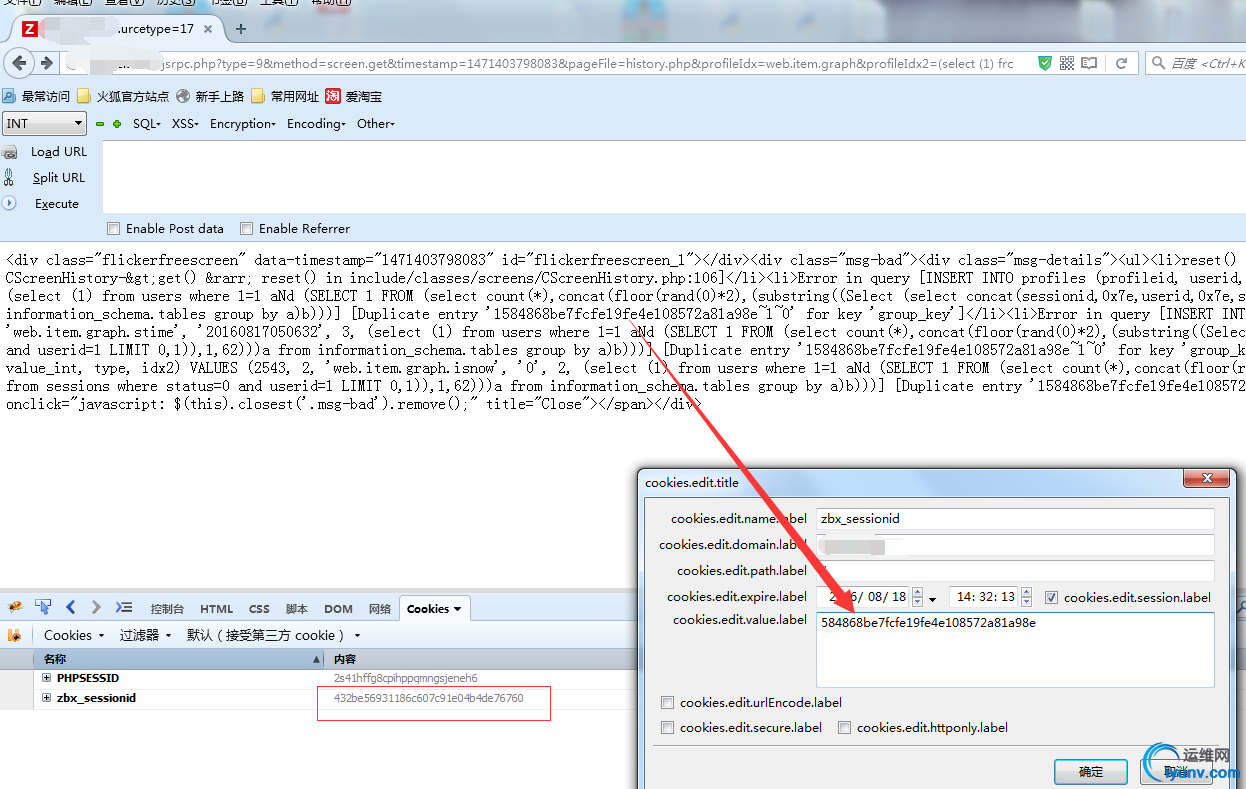1246x789 pixels.
Task: Click Firebug back chevron icon
Action: (x=71, y=607)
